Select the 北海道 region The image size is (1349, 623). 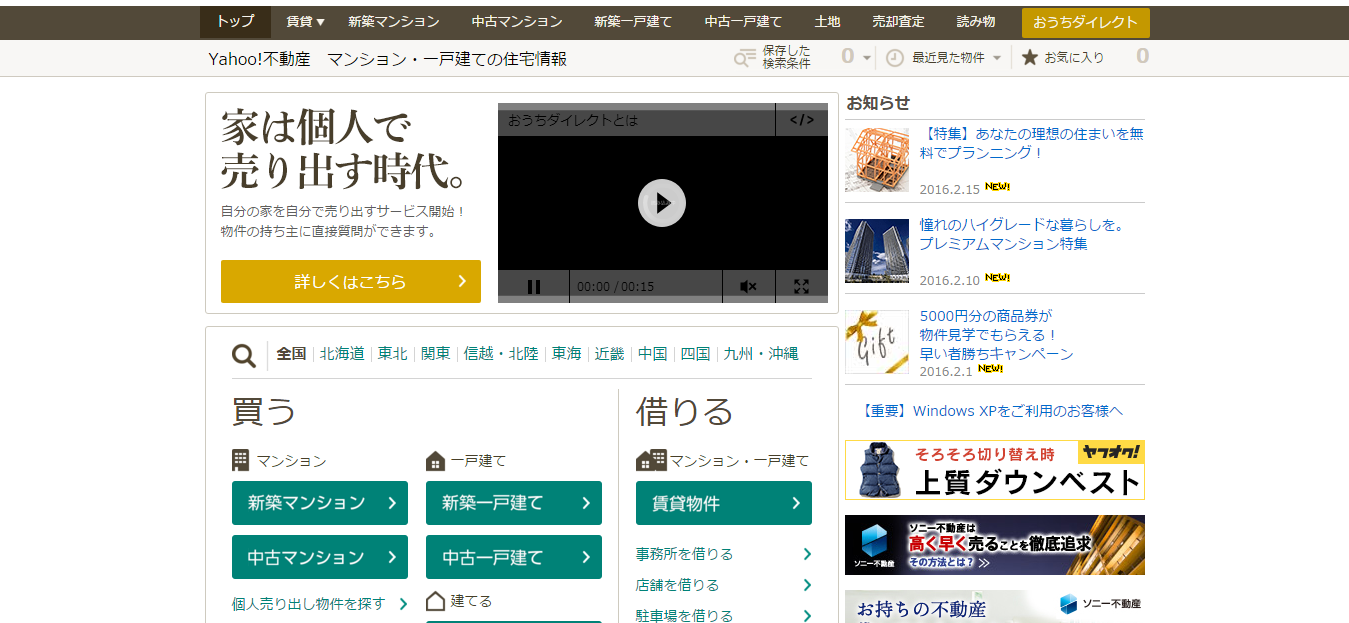342,354
